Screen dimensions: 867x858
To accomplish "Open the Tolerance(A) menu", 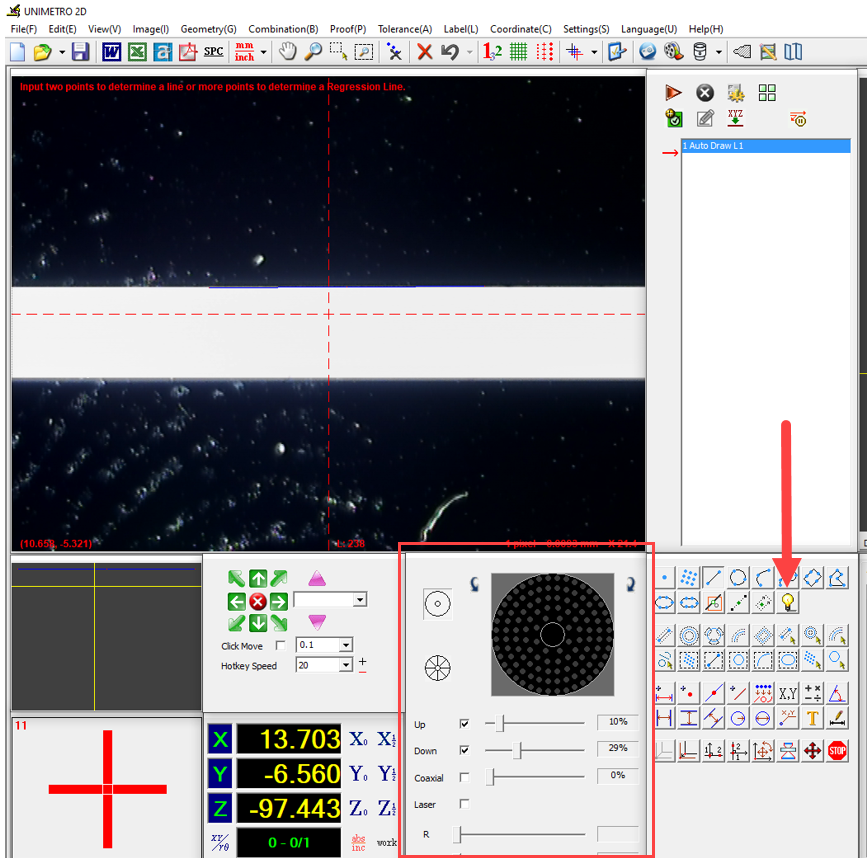I will pos(405,29).
